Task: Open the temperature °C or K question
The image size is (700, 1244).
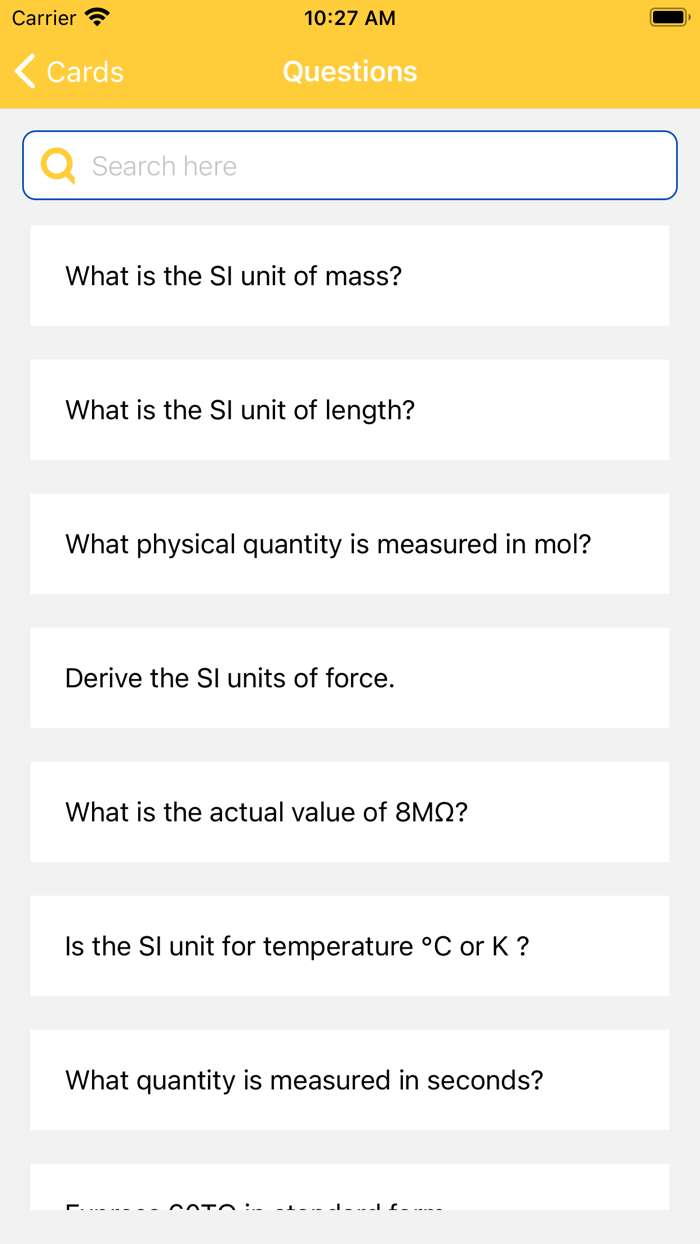Action: tap(349, 945)
